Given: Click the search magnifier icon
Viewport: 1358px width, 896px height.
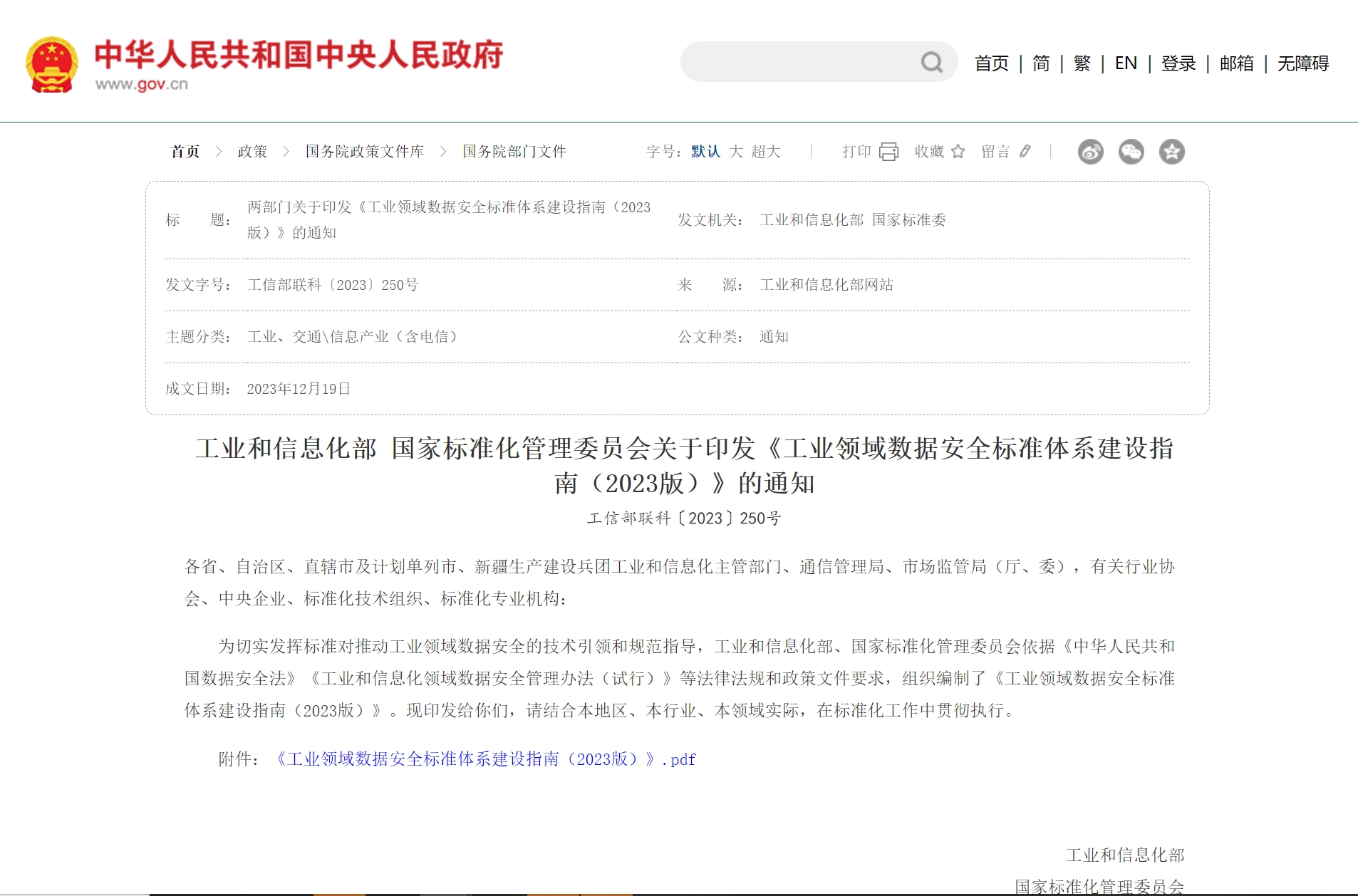Looking at the screenshot, I should point(931,63).
